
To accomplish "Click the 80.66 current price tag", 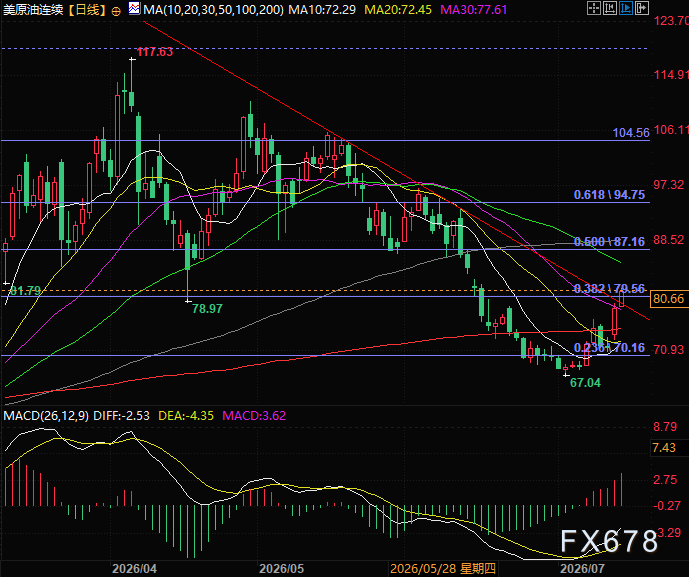I will 669,299.
